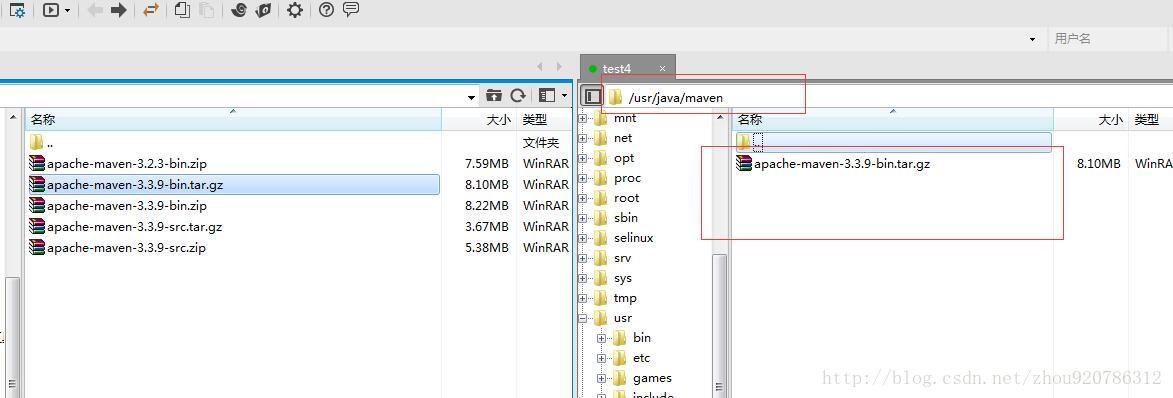This screenshot has width=1173, height=398.
Task: Click the play-shaped run button in toolbar
Action: tap(51, 10)
